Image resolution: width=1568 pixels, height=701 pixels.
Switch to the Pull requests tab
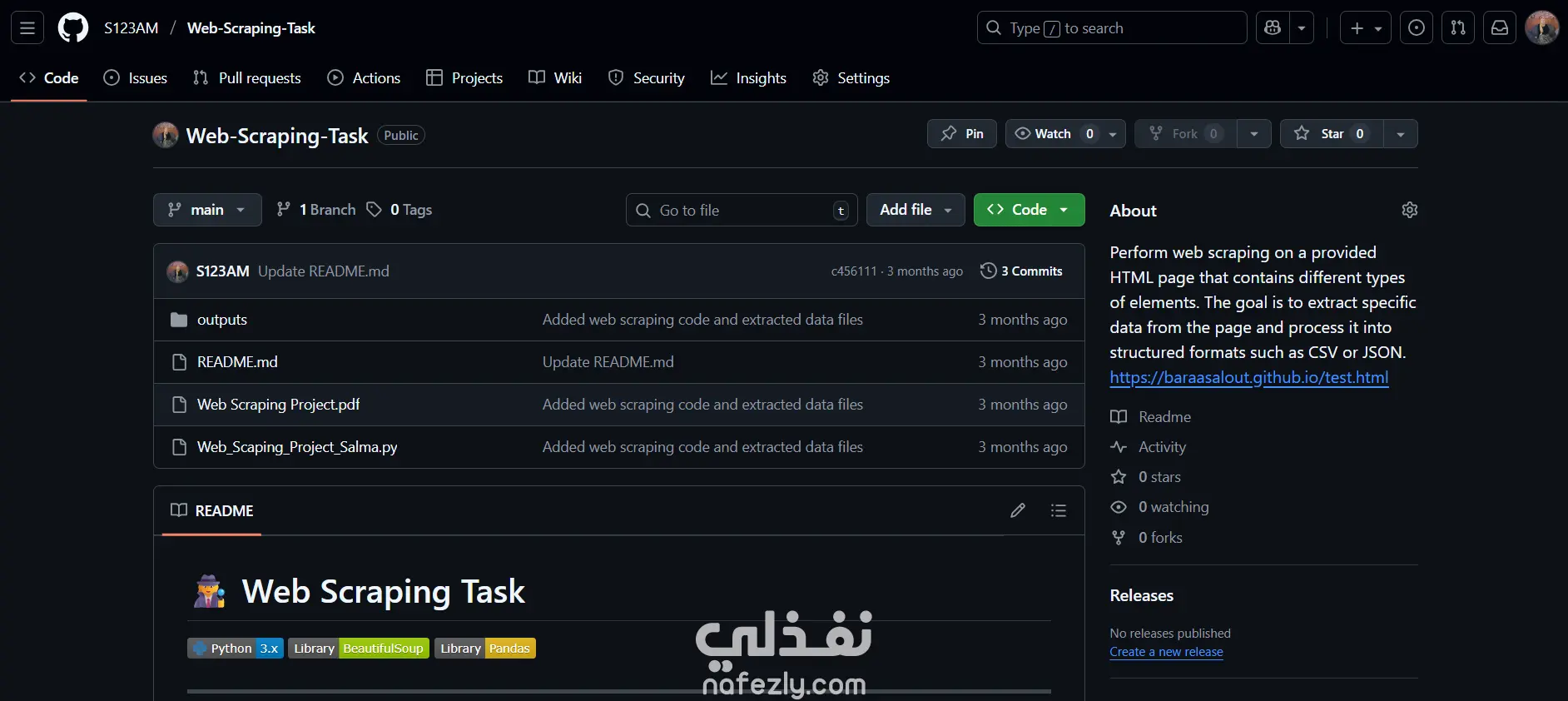[x=247, y=78]
